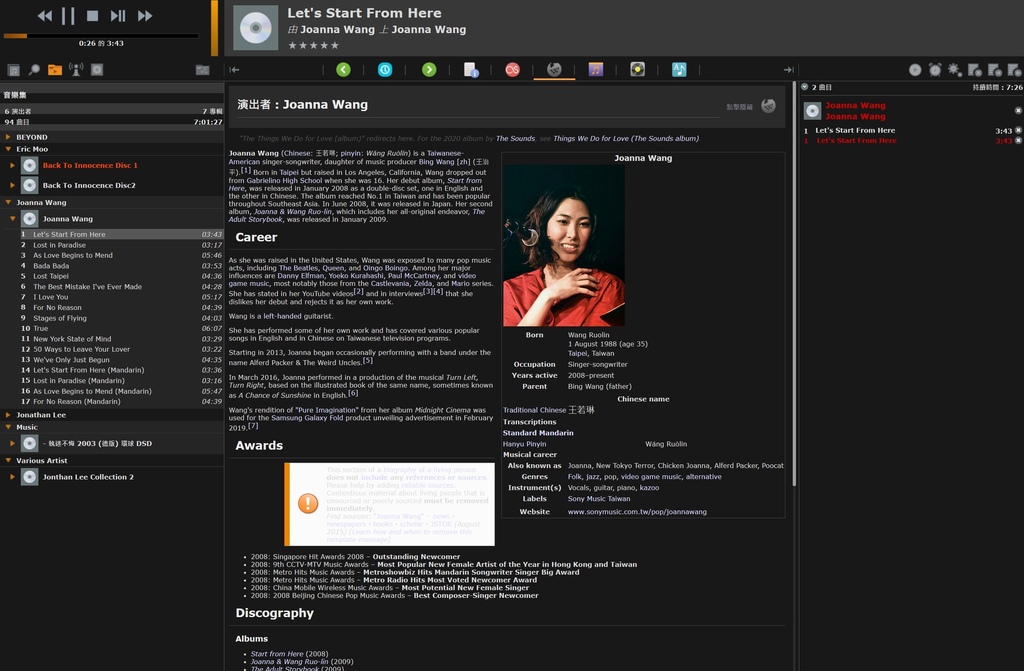This screenshot has height=671, width=1024.
Task: Click the disc icon in the left toolbar
Action: (97, 70)
